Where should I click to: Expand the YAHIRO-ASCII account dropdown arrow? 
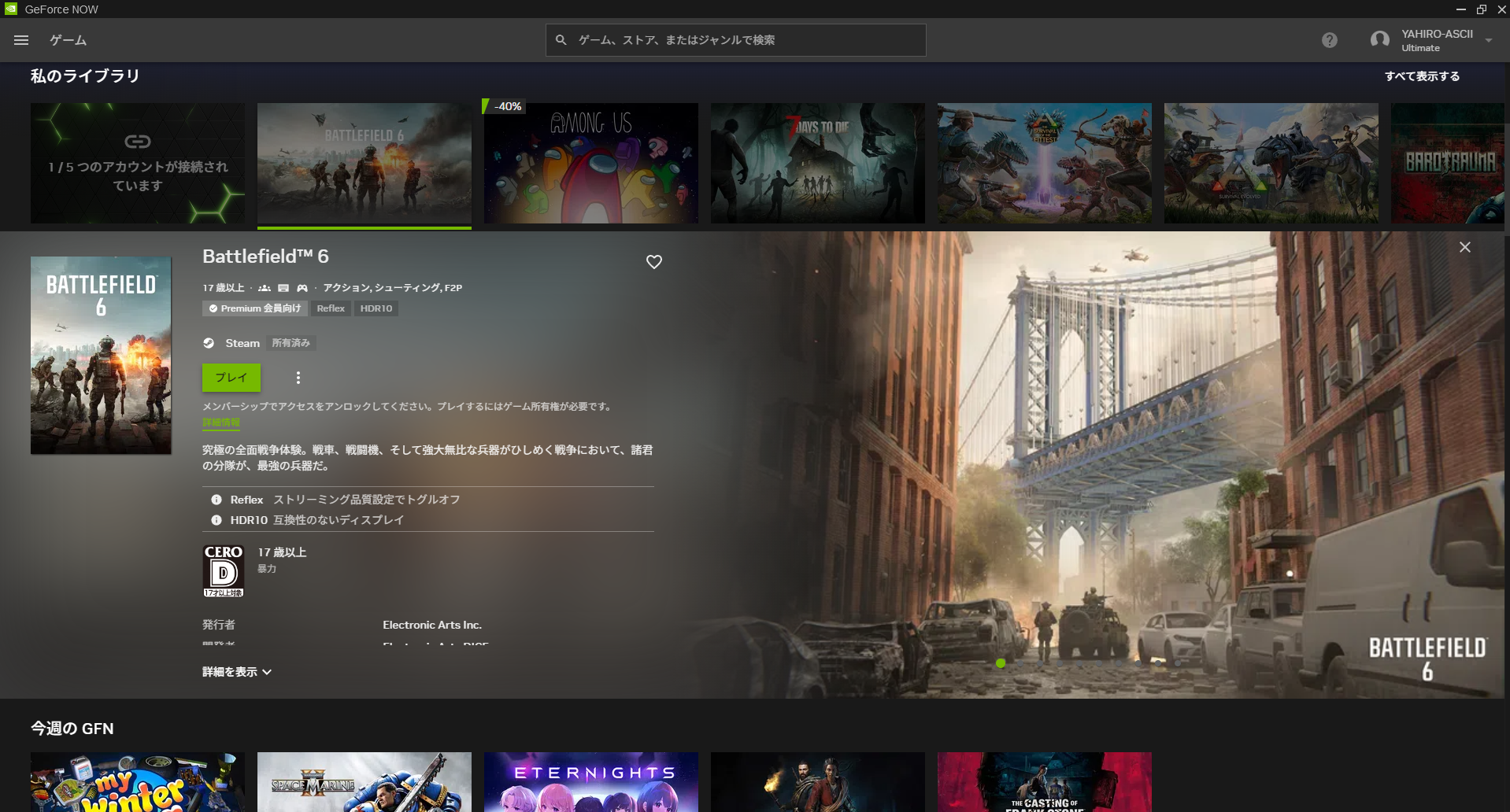tap(1488, 40)
